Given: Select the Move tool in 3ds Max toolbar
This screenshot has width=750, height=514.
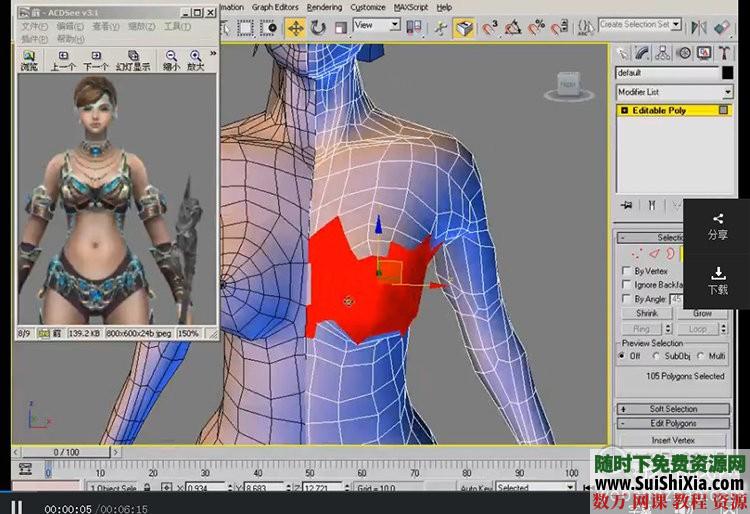Looking at the screenshot, I should pyautogui.click(x=296, y=28).
